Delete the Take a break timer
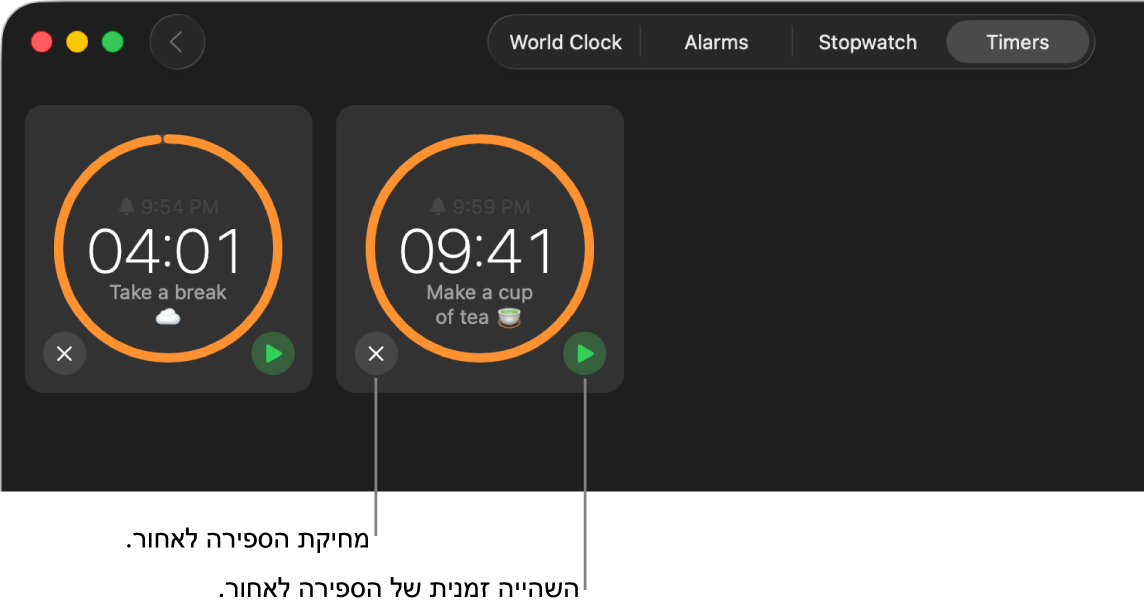 pos(65,354)
